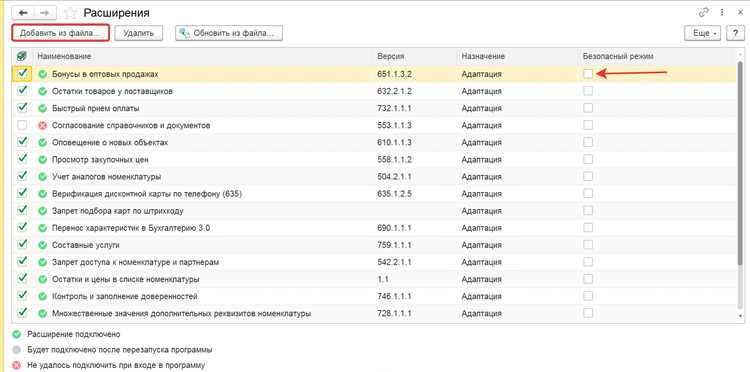Toggle safe mode for Составные услуги
This screenshot has height=372, width=750.
click(x=588, y=245)
